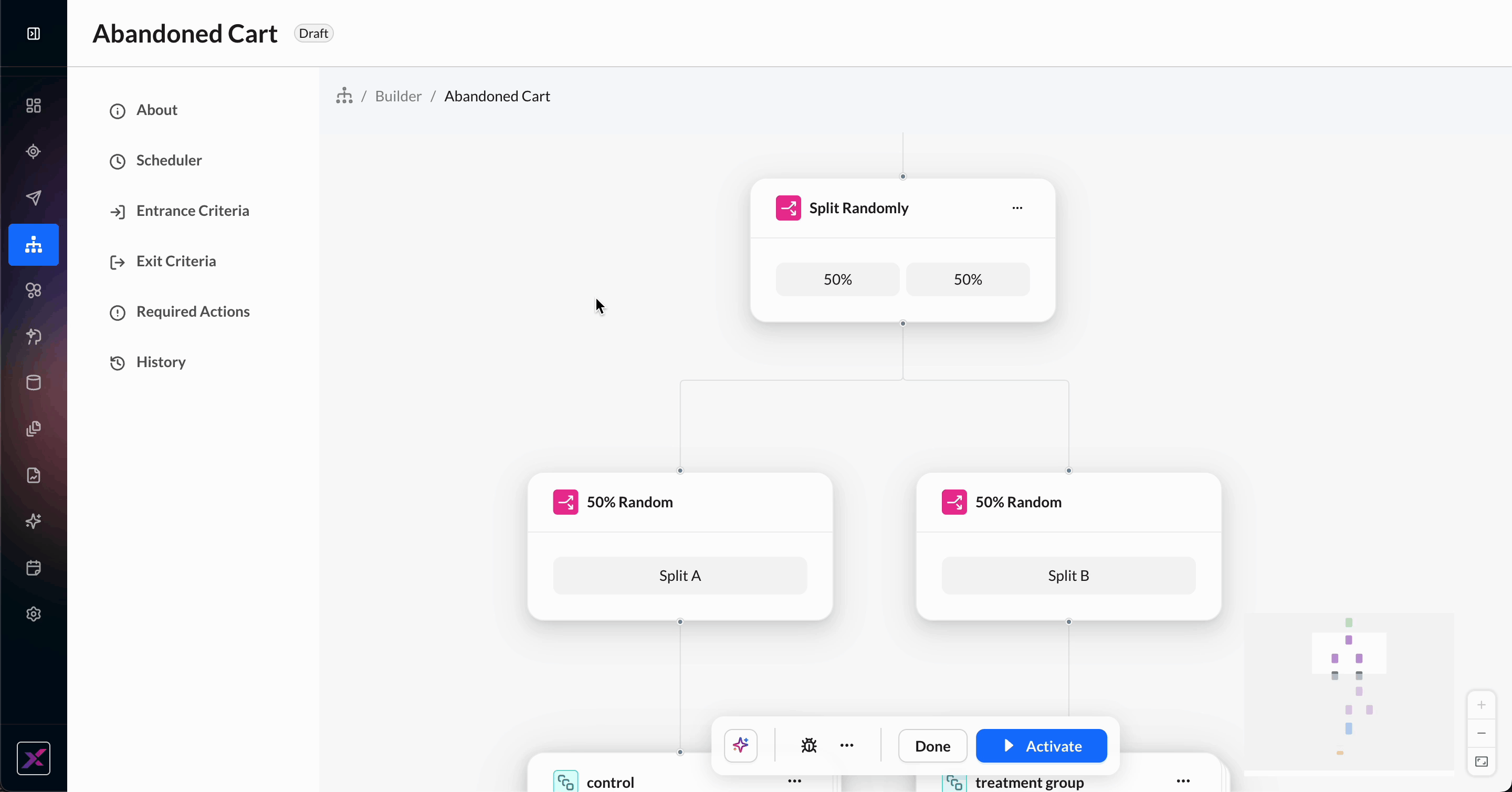Open the settings gear icon in the sidebar
Screen dimensions: 1512x792
tap(34, 614)
